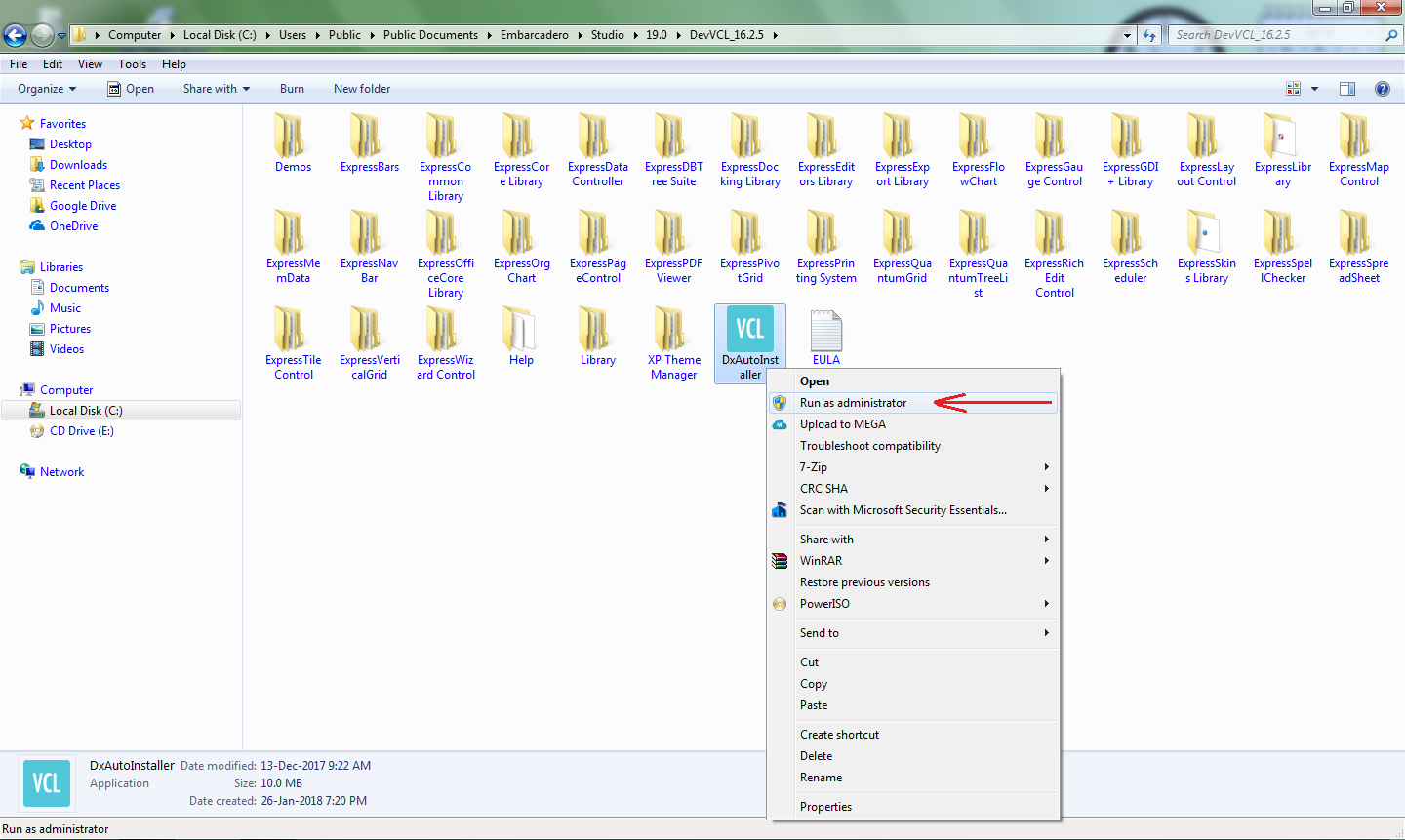The height and width of the screenshot is (840, 1405).
Task: Select Properties in the context menu
Action: [x=825, y=807]
